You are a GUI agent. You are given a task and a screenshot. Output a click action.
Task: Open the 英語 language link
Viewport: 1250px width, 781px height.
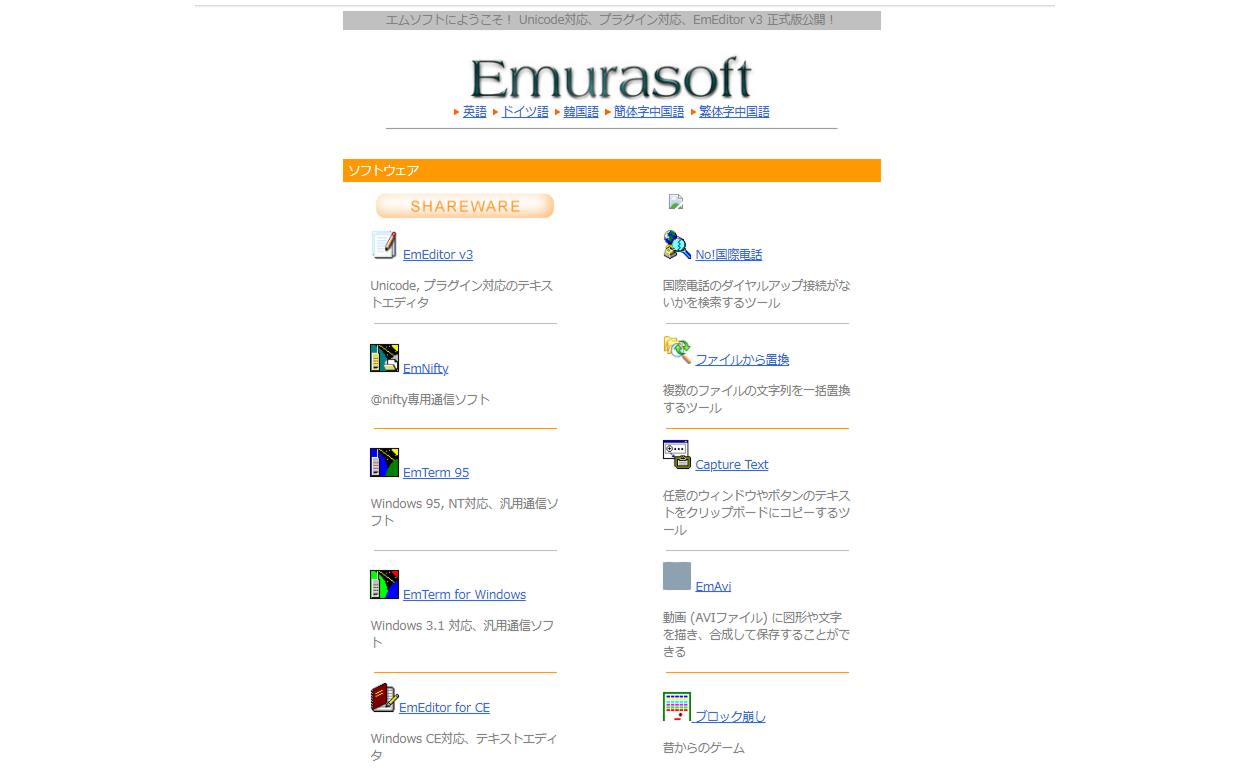coord(475,112)
